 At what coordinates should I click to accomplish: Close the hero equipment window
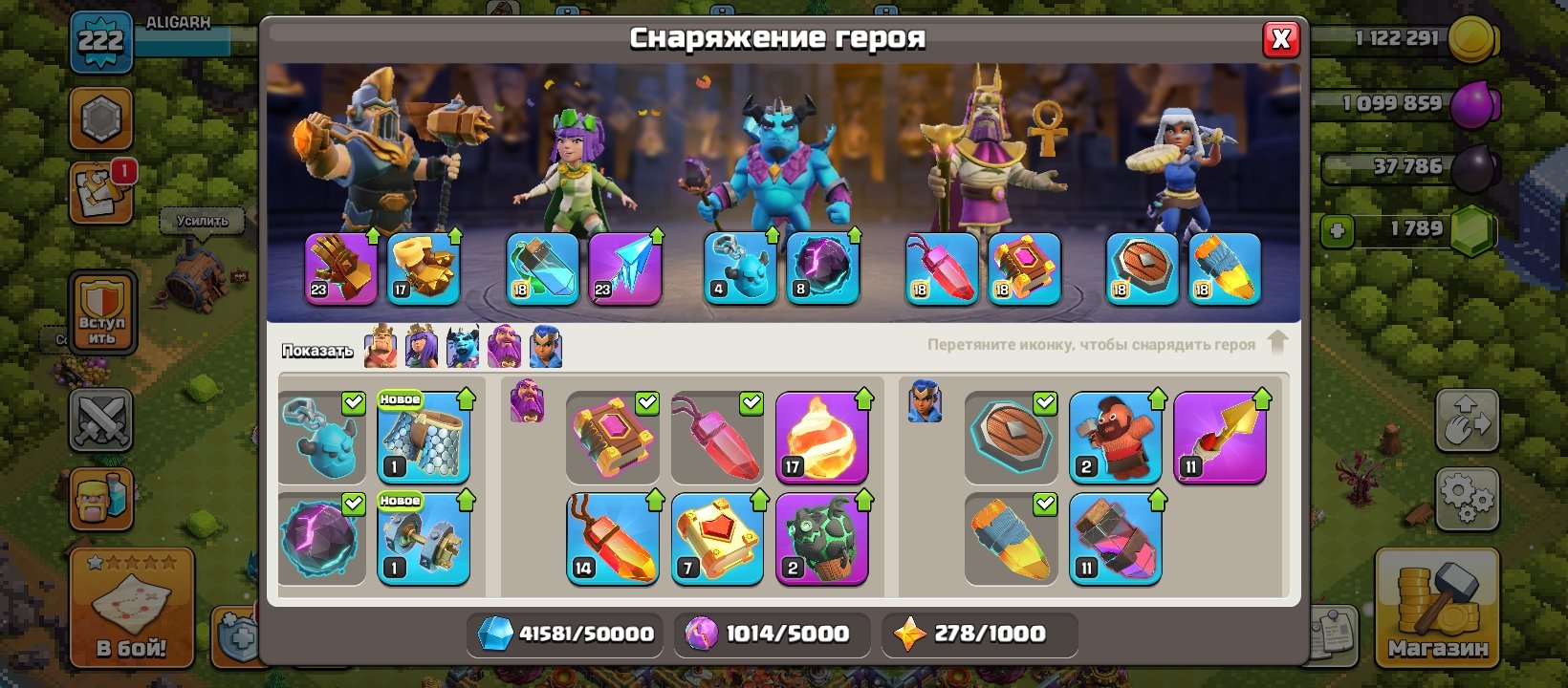coord(1281,39)
